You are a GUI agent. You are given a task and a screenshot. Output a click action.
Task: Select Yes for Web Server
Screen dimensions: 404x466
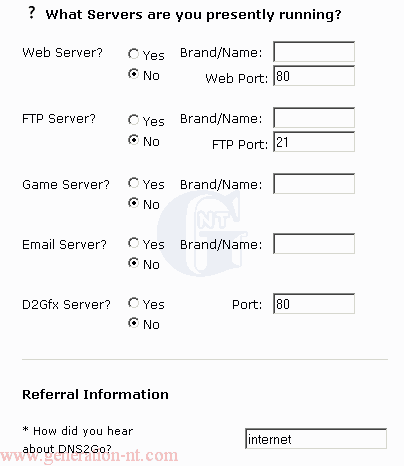coord(133,54)
